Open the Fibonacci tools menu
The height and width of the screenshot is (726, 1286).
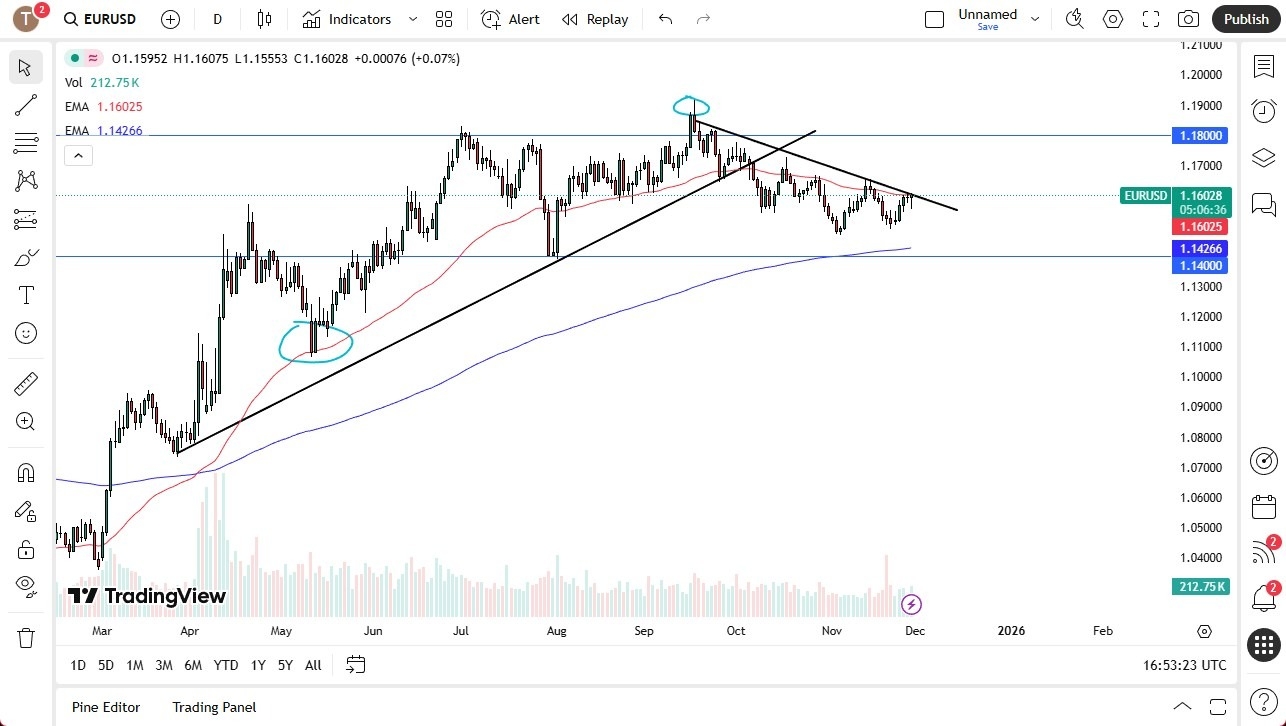tap(25, 143)
